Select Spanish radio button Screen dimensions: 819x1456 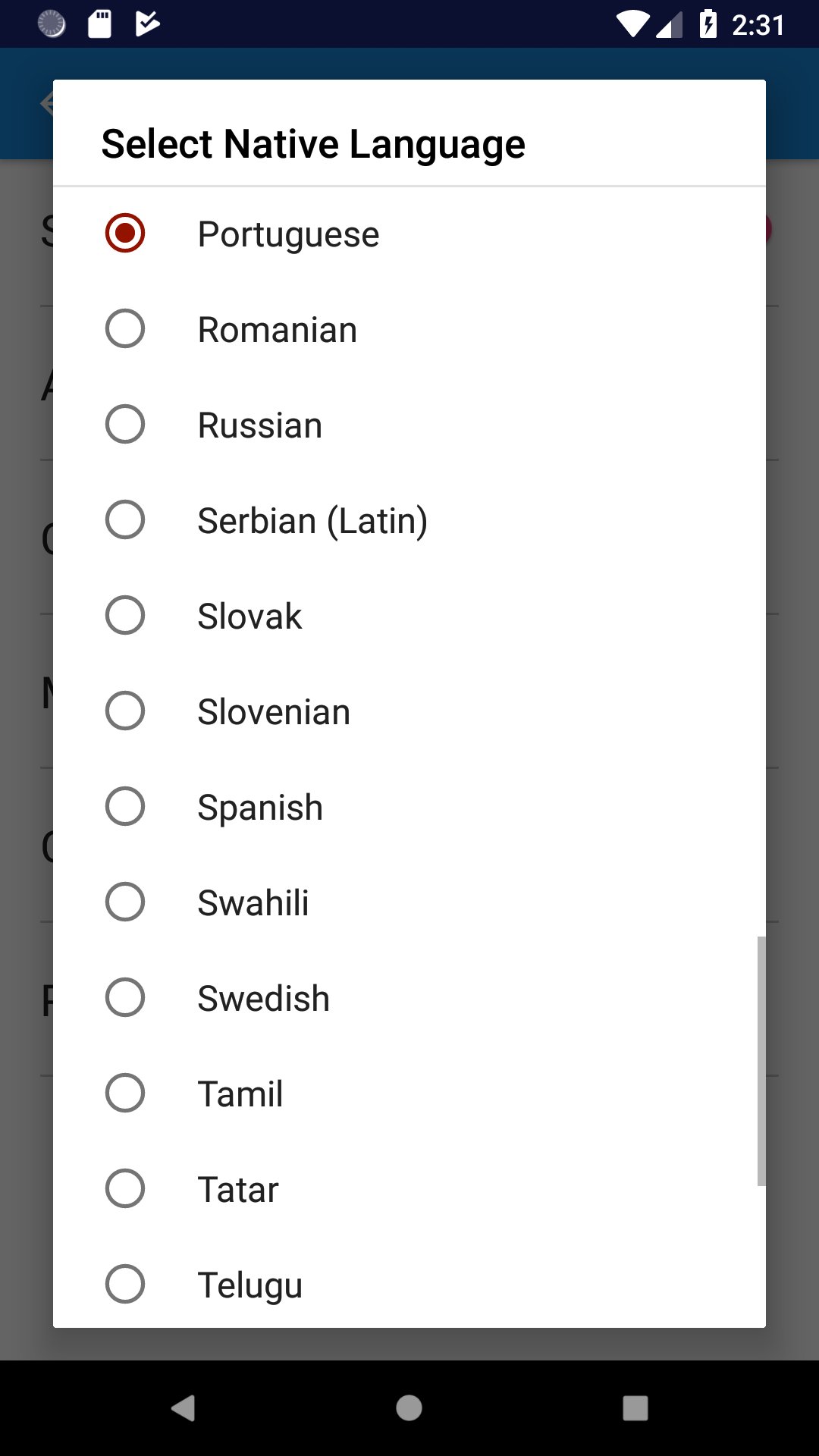coord(125,806)
